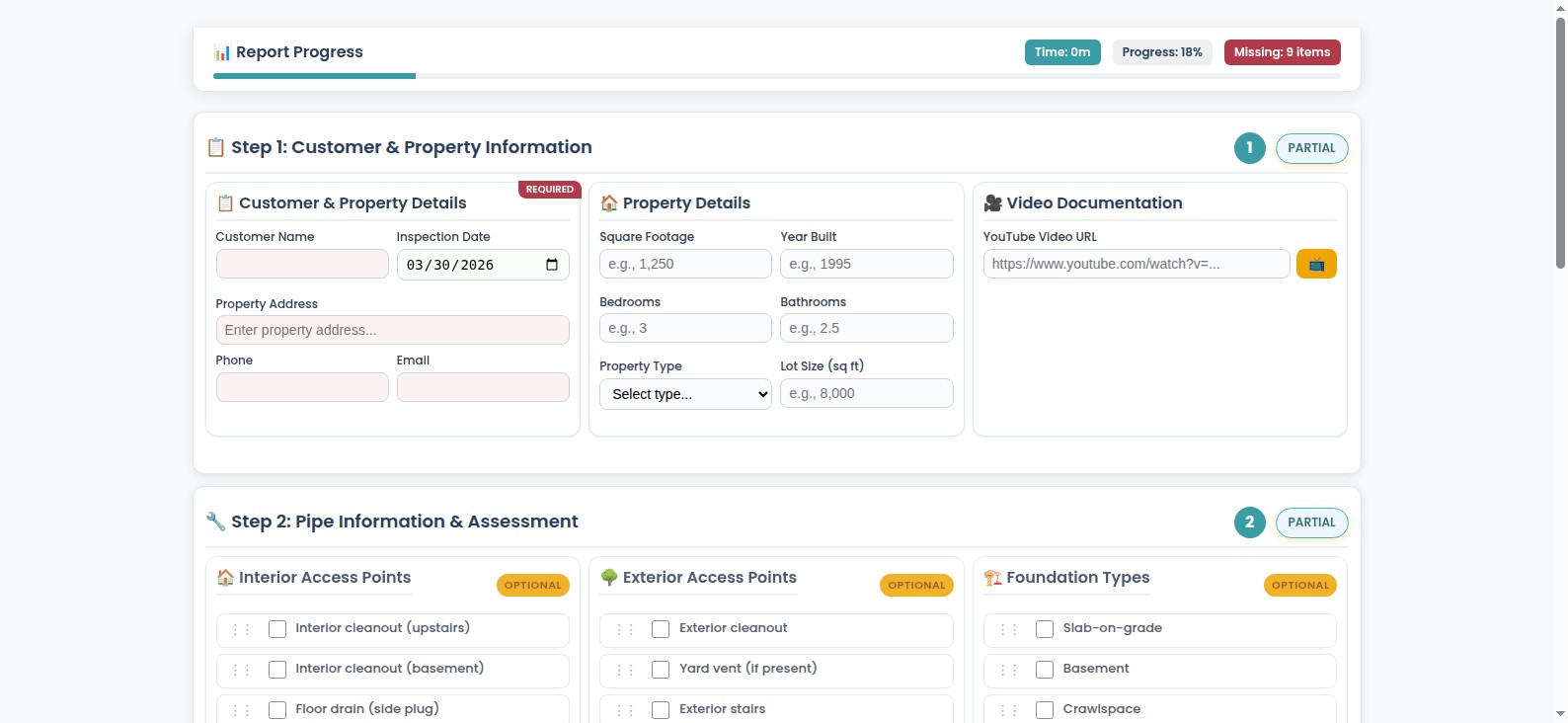
Task: Check the Interior cleanout (upstairs) checkbox
Action: pyautogui.click(x=277, y=629)
